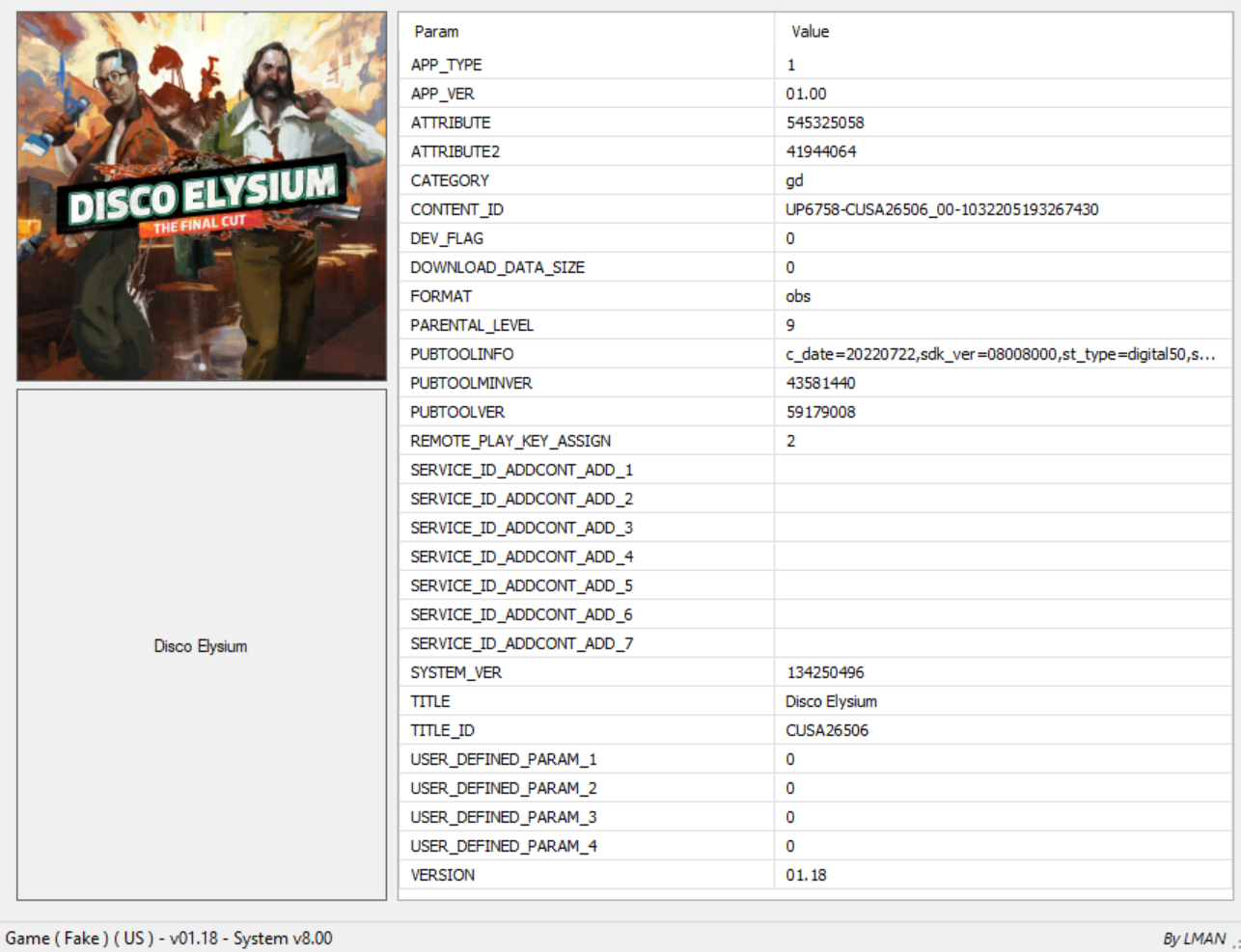Select the SERVICE_ID_ADDCONT_ADD_6 row
1241x952 pixels.
tap(816, 614)
